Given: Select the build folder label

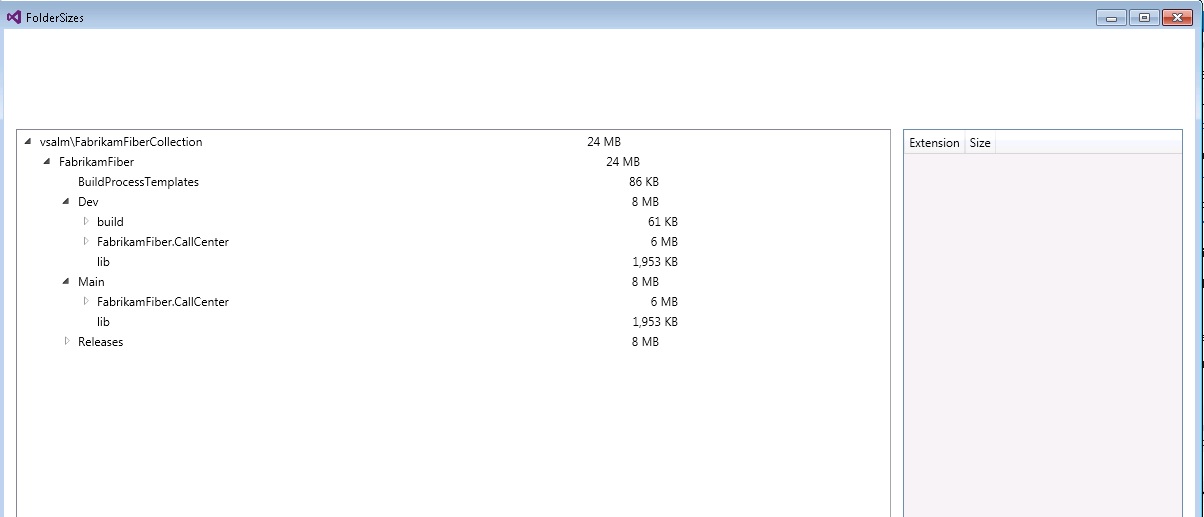Looking at the screenshot, I should (x=110, y=222).
